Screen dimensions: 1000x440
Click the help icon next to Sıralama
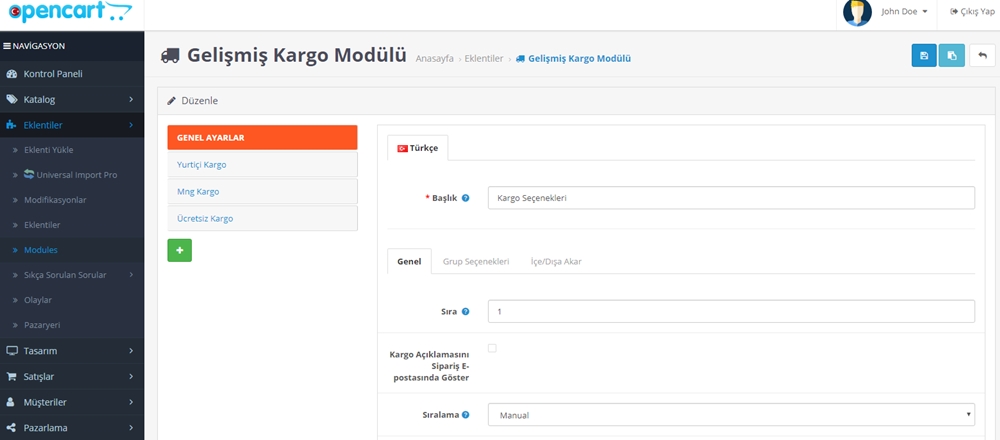tap(467, 414)
